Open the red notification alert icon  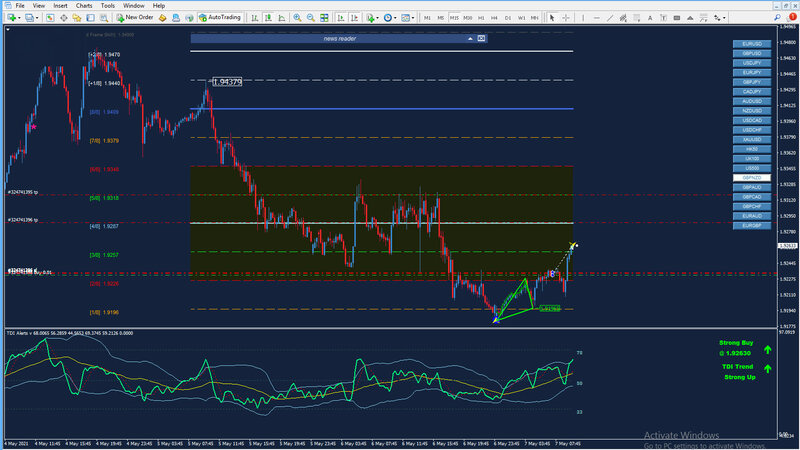pyautogui.click(x=792, y=17)
